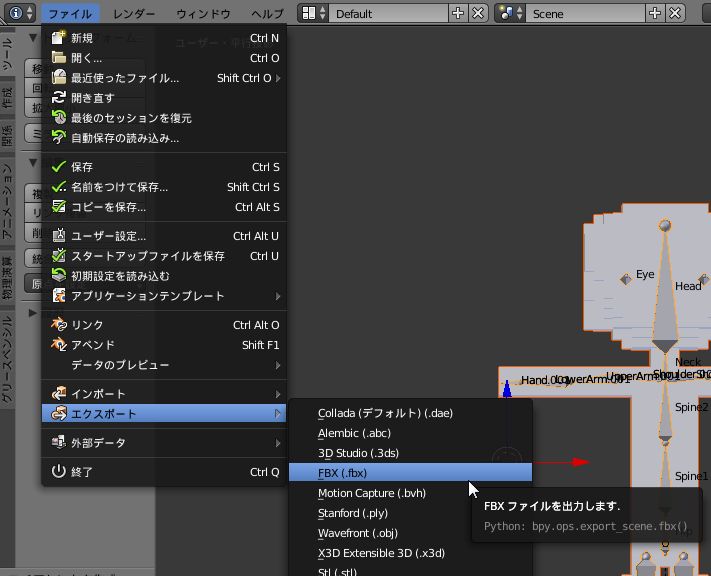Switch to the アニメーション sidebar tab
The image size is (711, 576).
(x=7, y=201)
